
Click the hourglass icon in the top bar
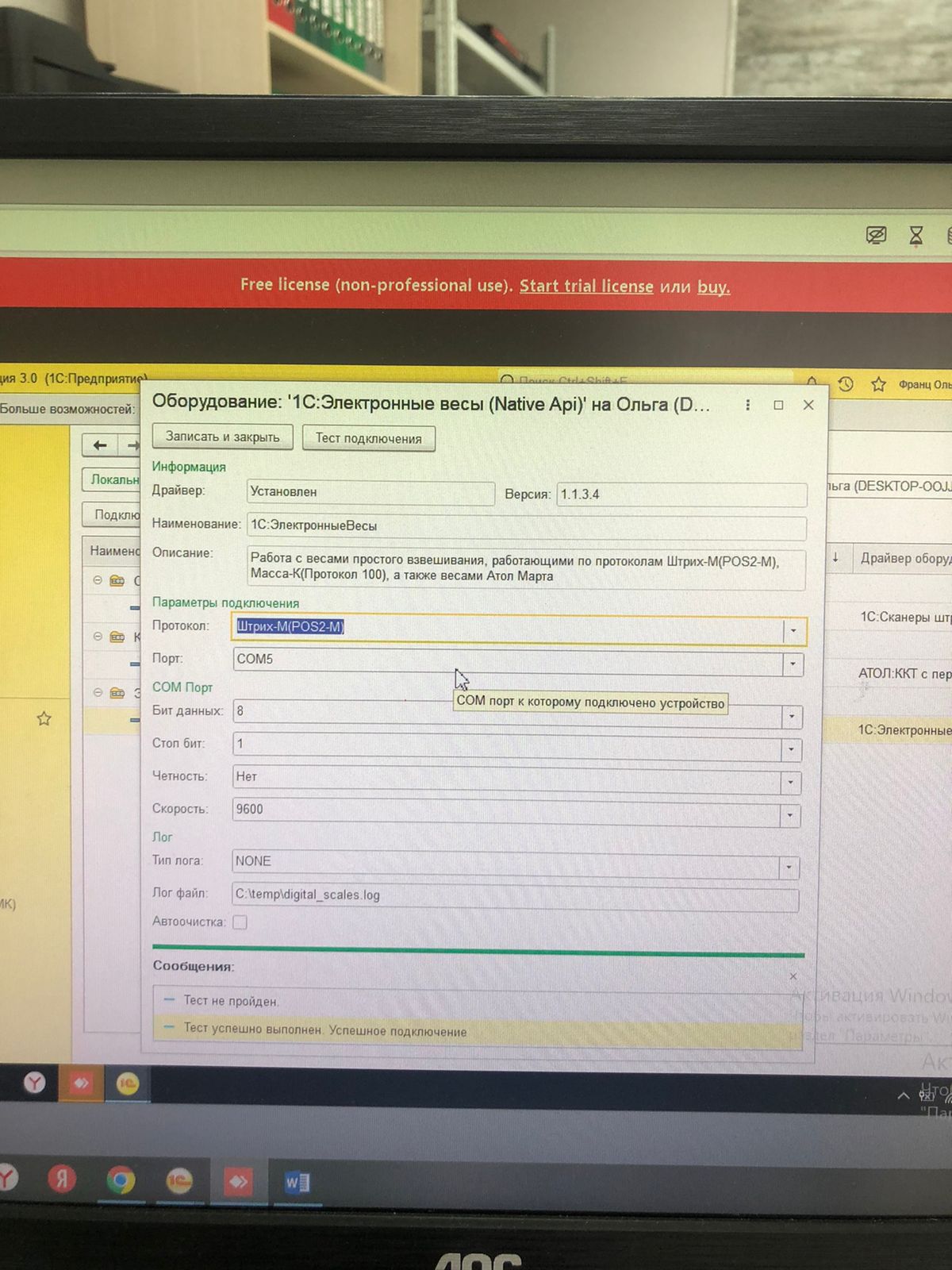click(916, 235)
